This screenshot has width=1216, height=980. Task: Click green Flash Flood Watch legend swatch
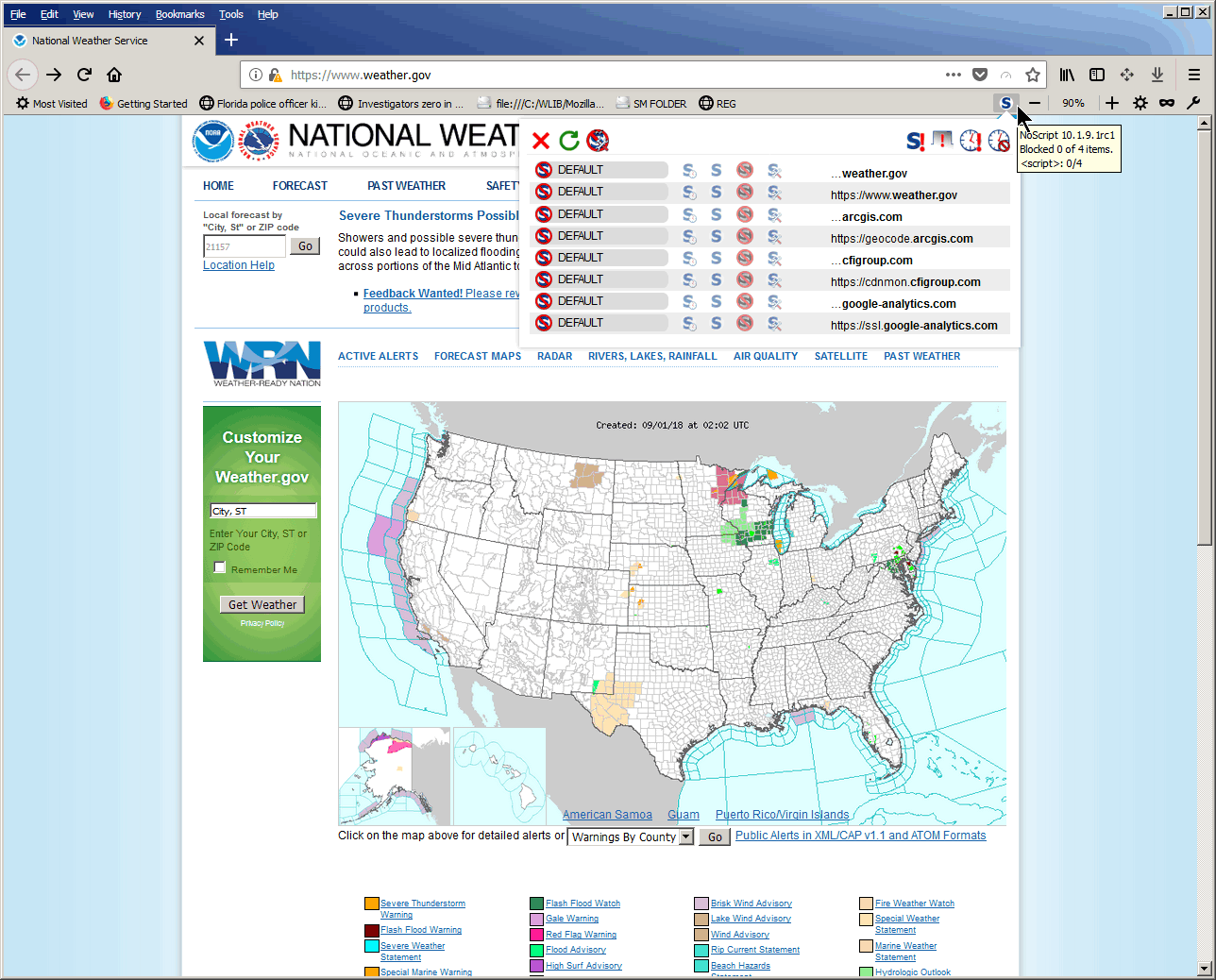tap(536, 904)
